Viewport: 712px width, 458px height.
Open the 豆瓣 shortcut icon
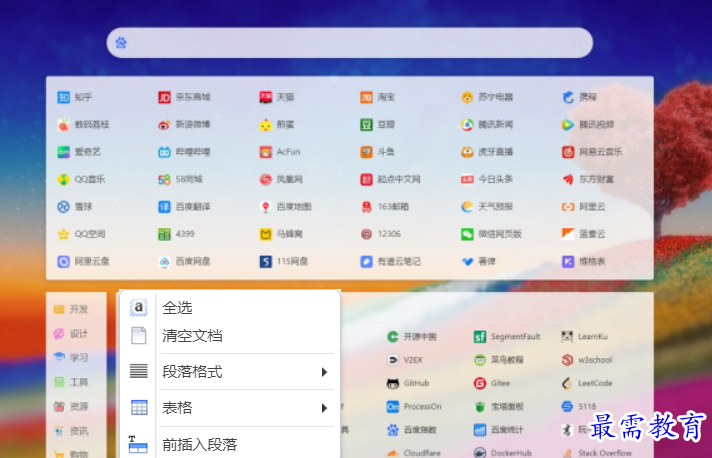[x=366, y=124]
